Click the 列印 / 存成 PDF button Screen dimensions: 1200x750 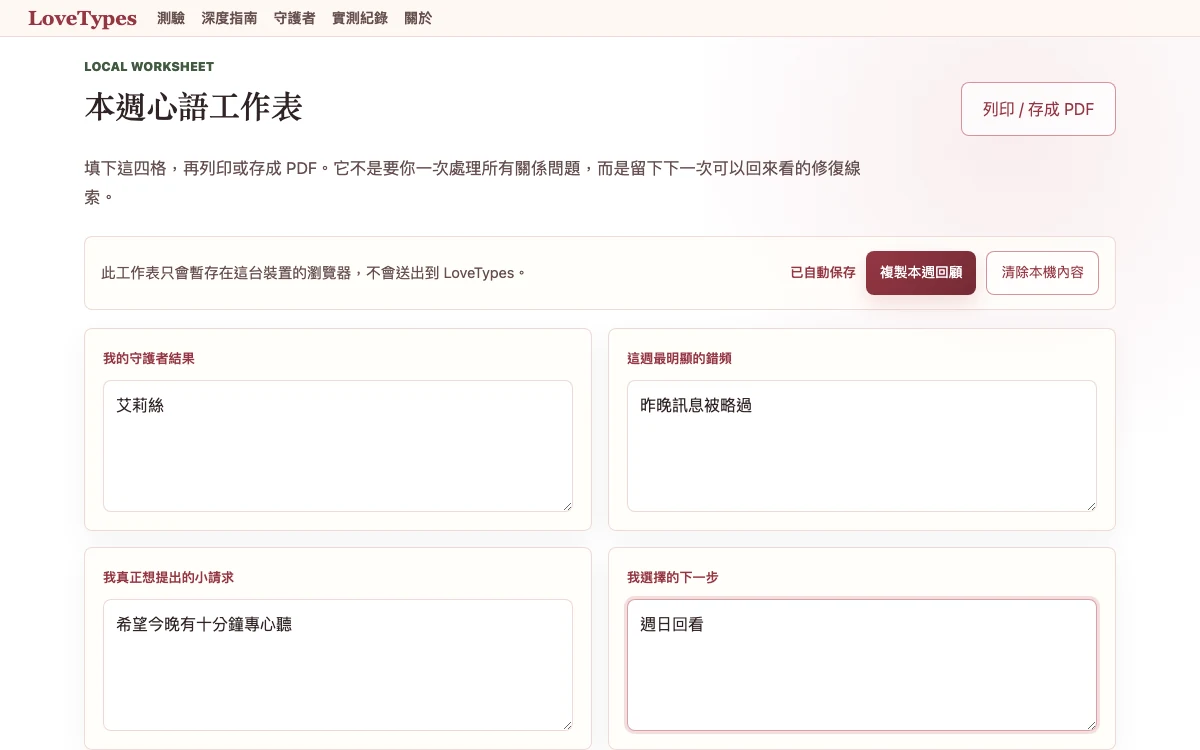(x=1038, y=109)
